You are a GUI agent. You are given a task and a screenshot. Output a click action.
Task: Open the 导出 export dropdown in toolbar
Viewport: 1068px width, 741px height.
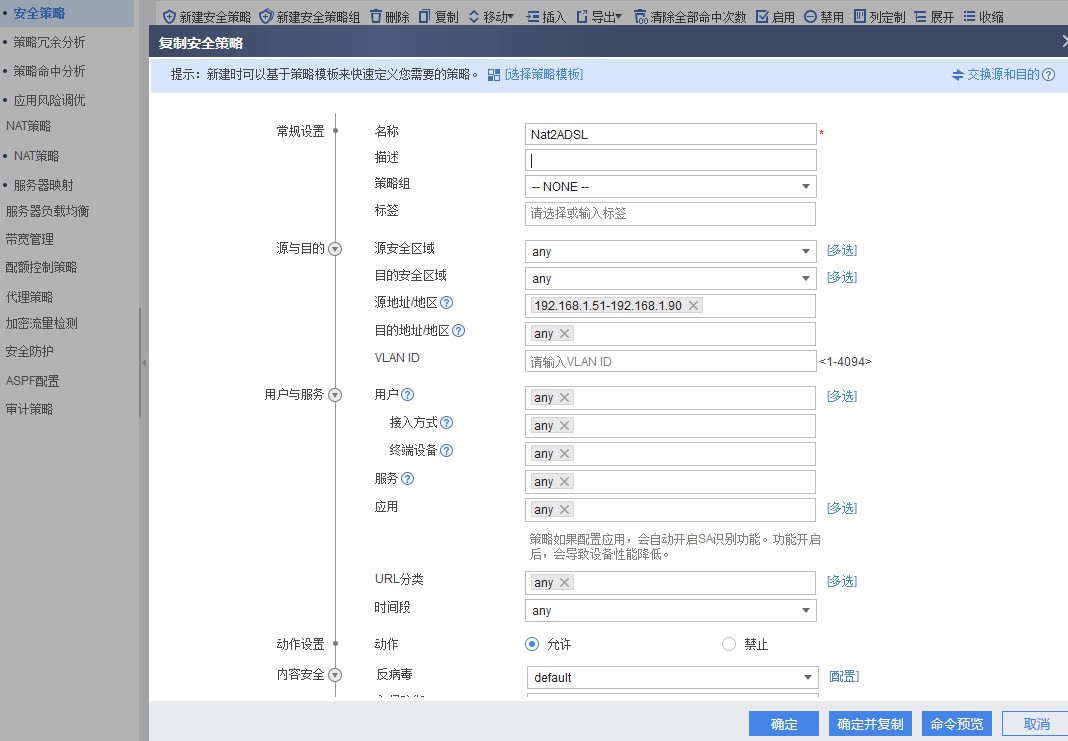coord(599,16)
